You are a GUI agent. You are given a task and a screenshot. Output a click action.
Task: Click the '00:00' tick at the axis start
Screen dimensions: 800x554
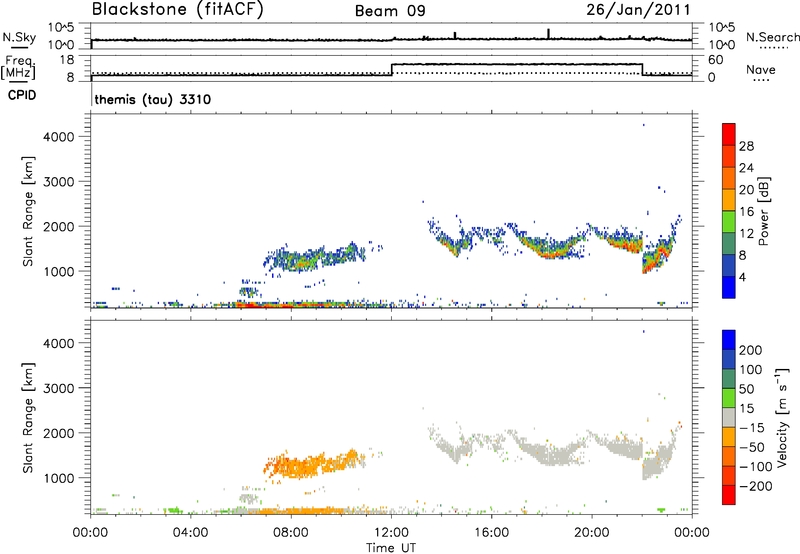[x=90, y=533]
